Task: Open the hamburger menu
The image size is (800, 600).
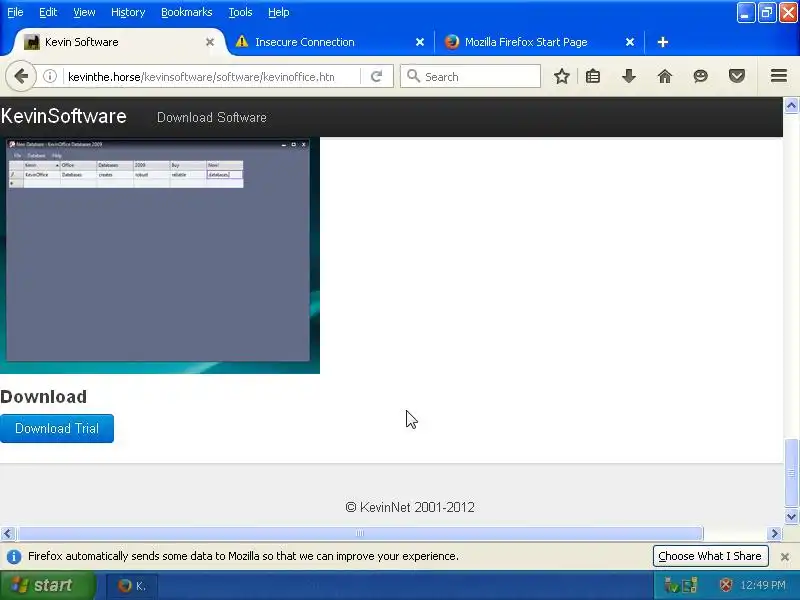Action: click(779, 77)
